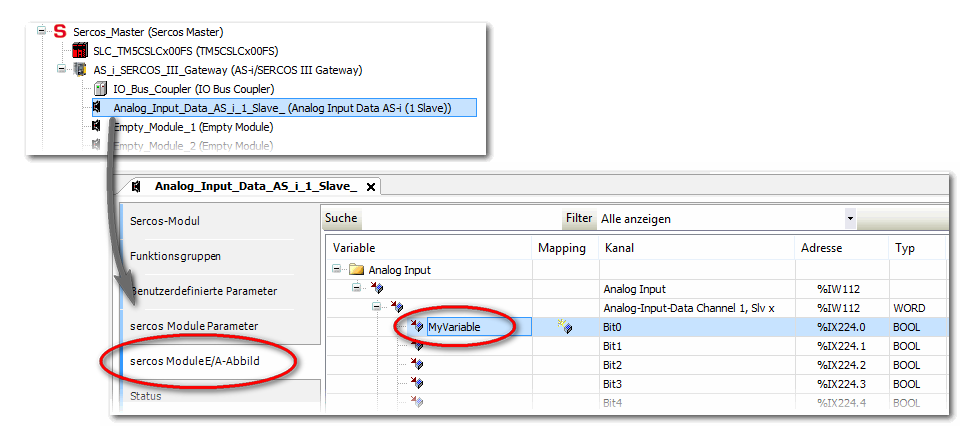Click the input variable icon in Bit2 row
966x429 pixels.
416,364
